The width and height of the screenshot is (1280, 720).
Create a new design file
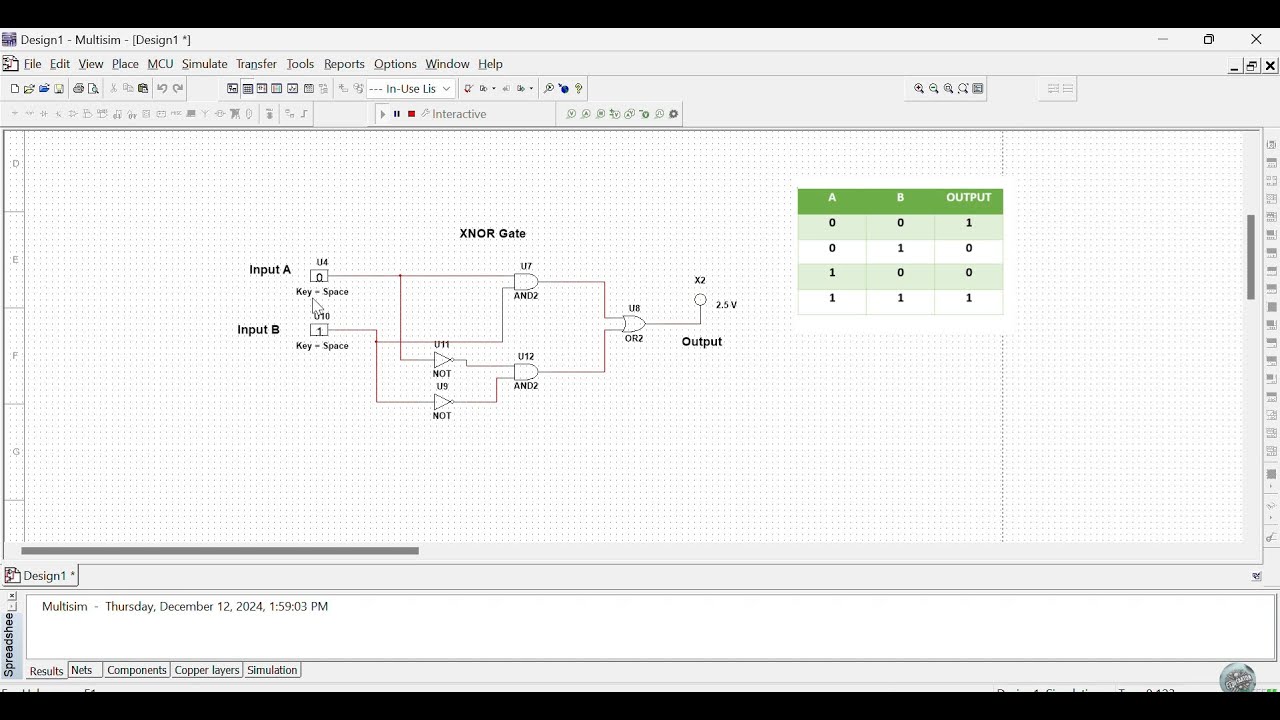14,89
